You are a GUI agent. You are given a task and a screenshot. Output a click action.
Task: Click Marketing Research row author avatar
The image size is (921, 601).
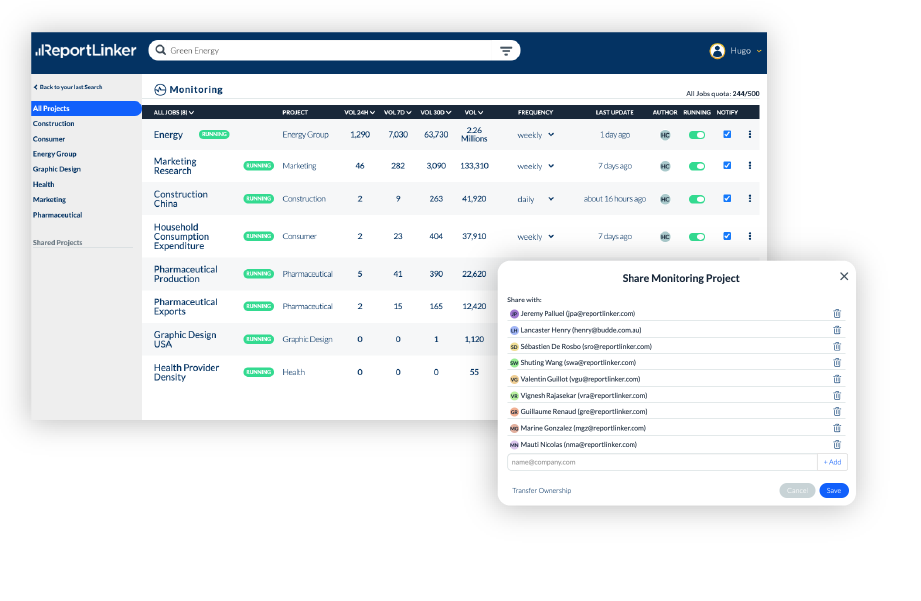click(x=665, y=166)
